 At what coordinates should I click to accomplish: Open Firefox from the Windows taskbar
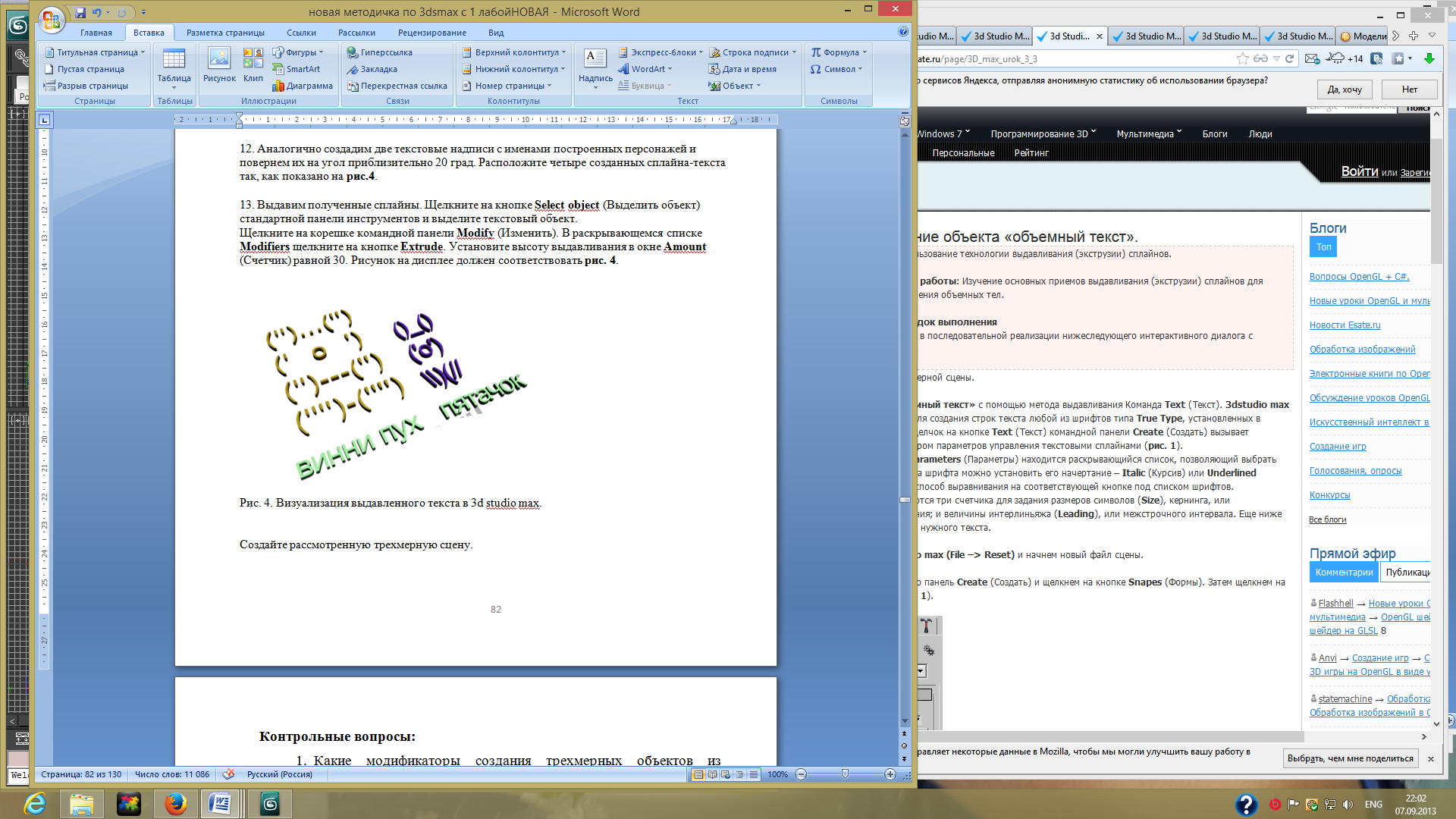tap(176, 803)
